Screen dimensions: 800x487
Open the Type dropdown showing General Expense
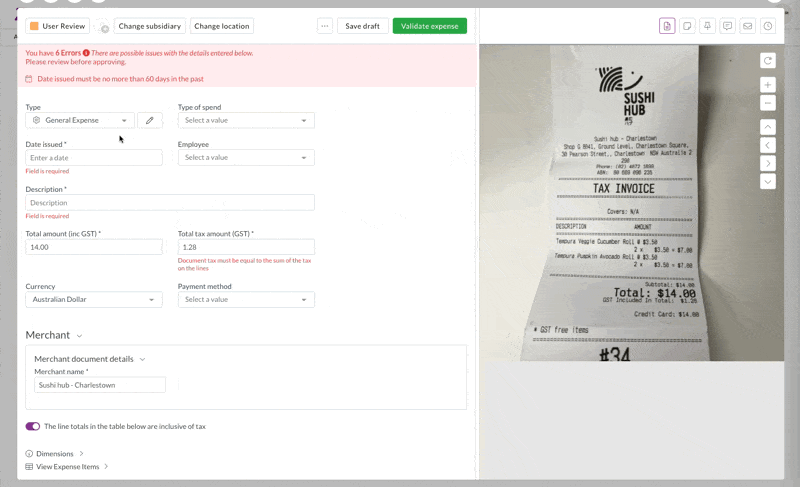80,120
